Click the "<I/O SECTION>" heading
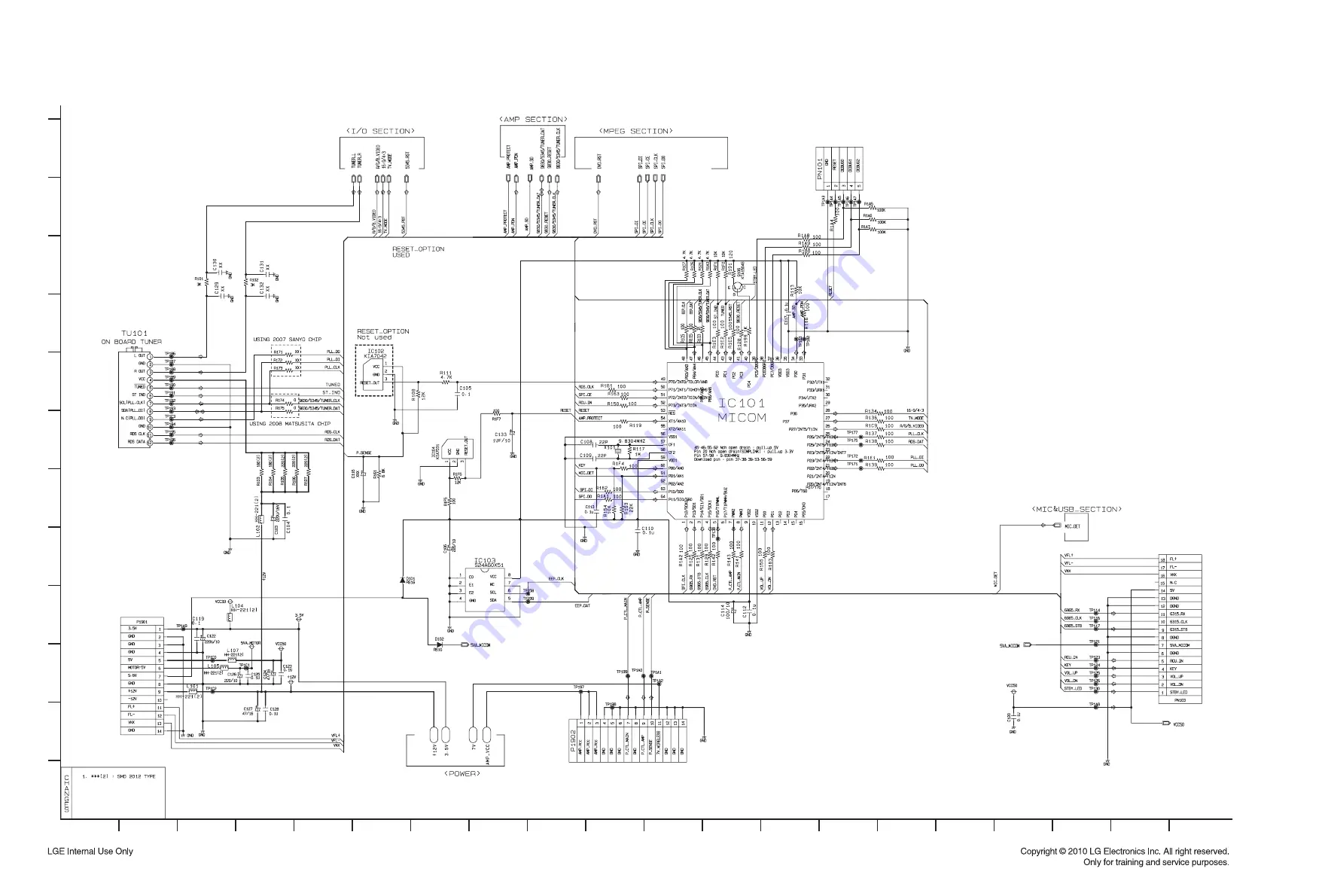 coord(380,131)
